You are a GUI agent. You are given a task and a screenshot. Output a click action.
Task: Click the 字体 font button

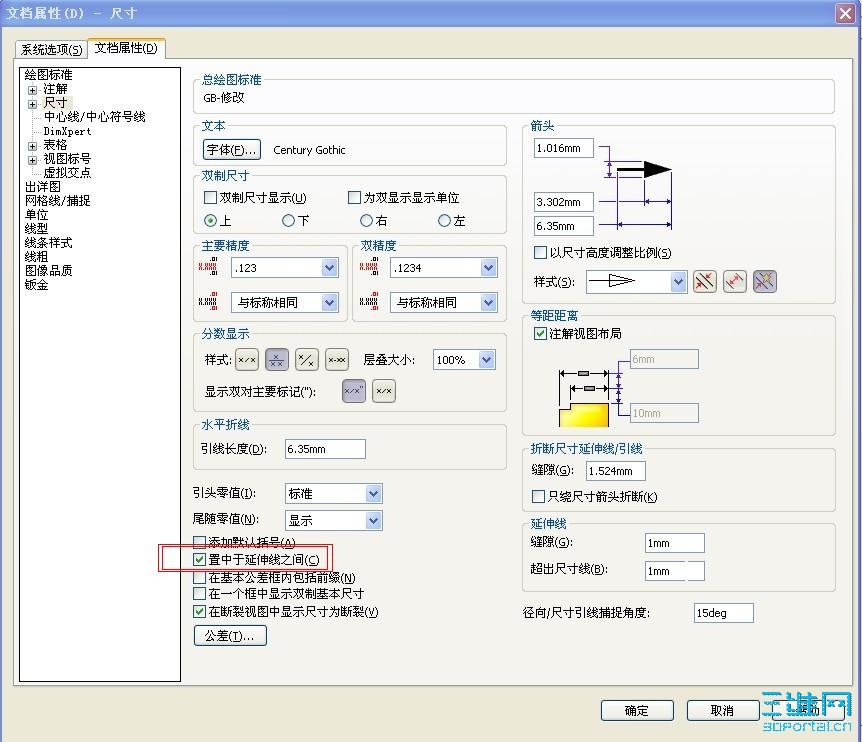(x=232, y=149)
